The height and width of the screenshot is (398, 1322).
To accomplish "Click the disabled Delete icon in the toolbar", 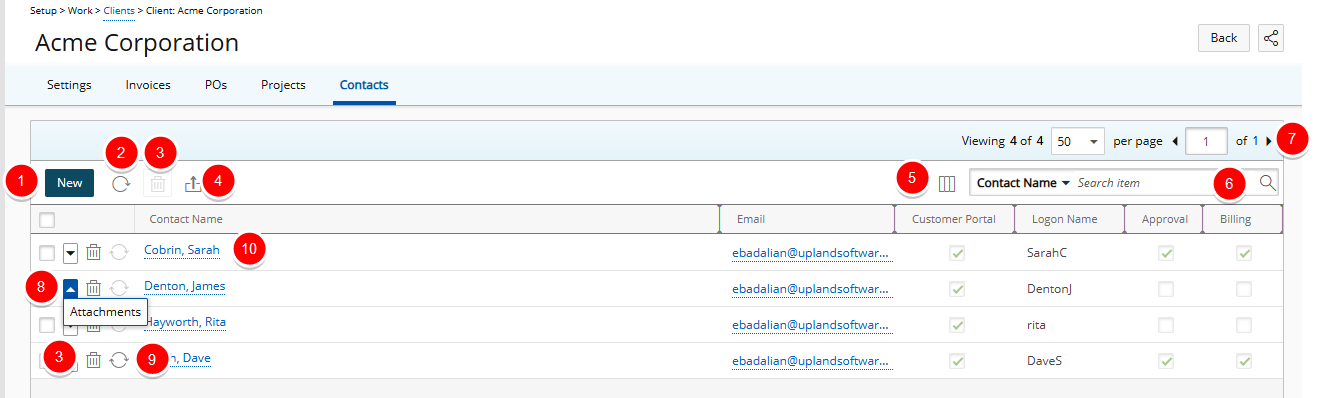I will 157,183.
